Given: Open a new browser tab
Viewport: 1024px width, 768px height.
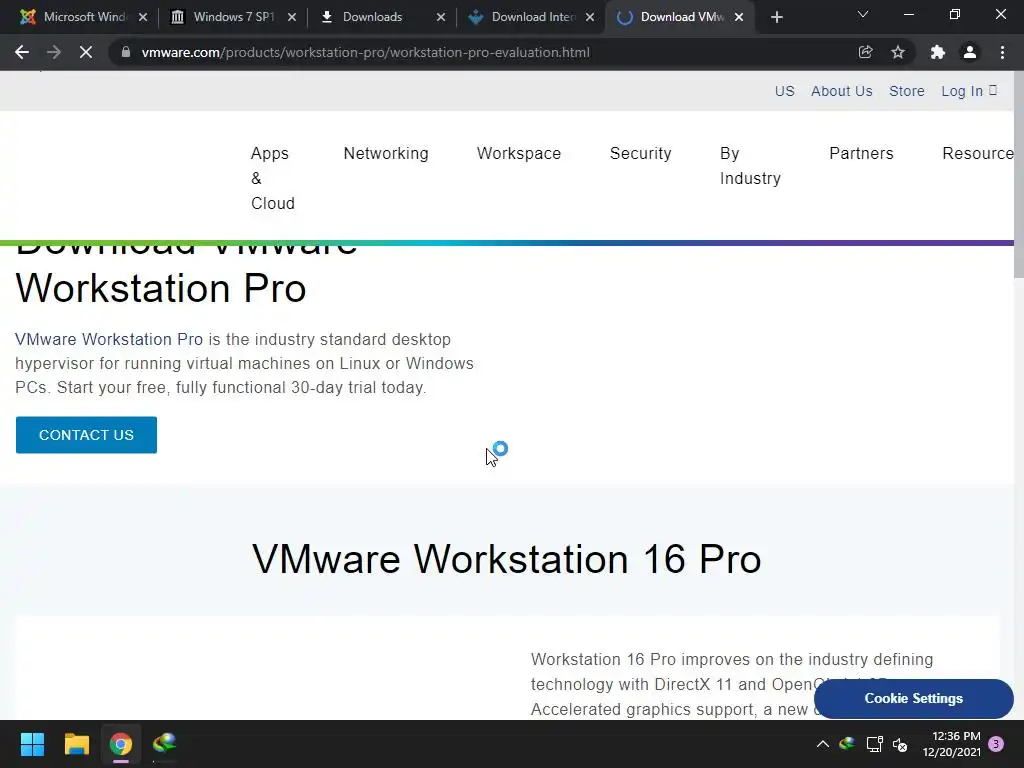Looking at the screenshot, I should click(x=776, y=17).
